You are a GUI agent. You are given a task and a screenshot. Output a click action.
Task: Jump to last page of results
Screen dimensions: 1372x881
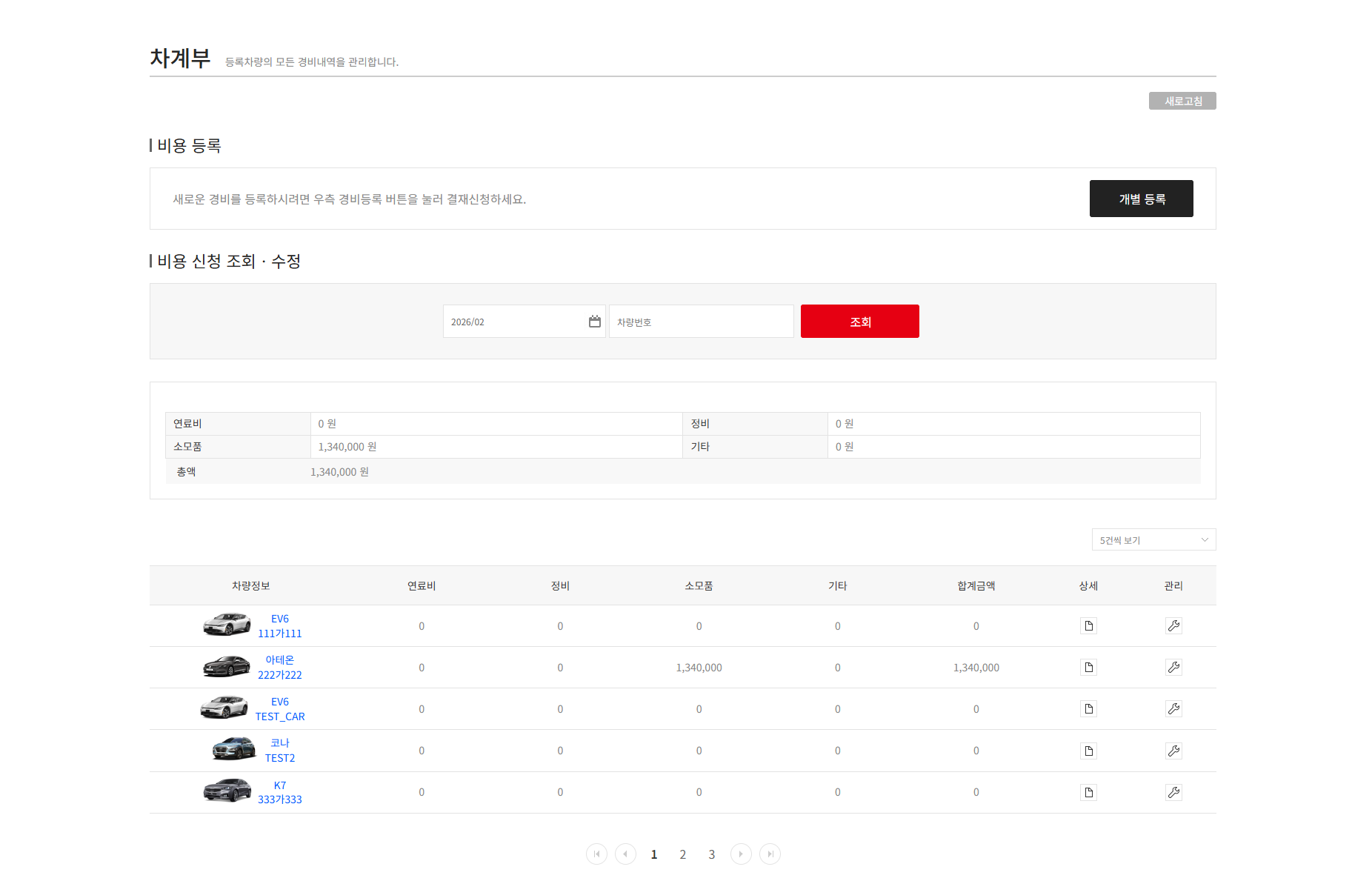770,854
